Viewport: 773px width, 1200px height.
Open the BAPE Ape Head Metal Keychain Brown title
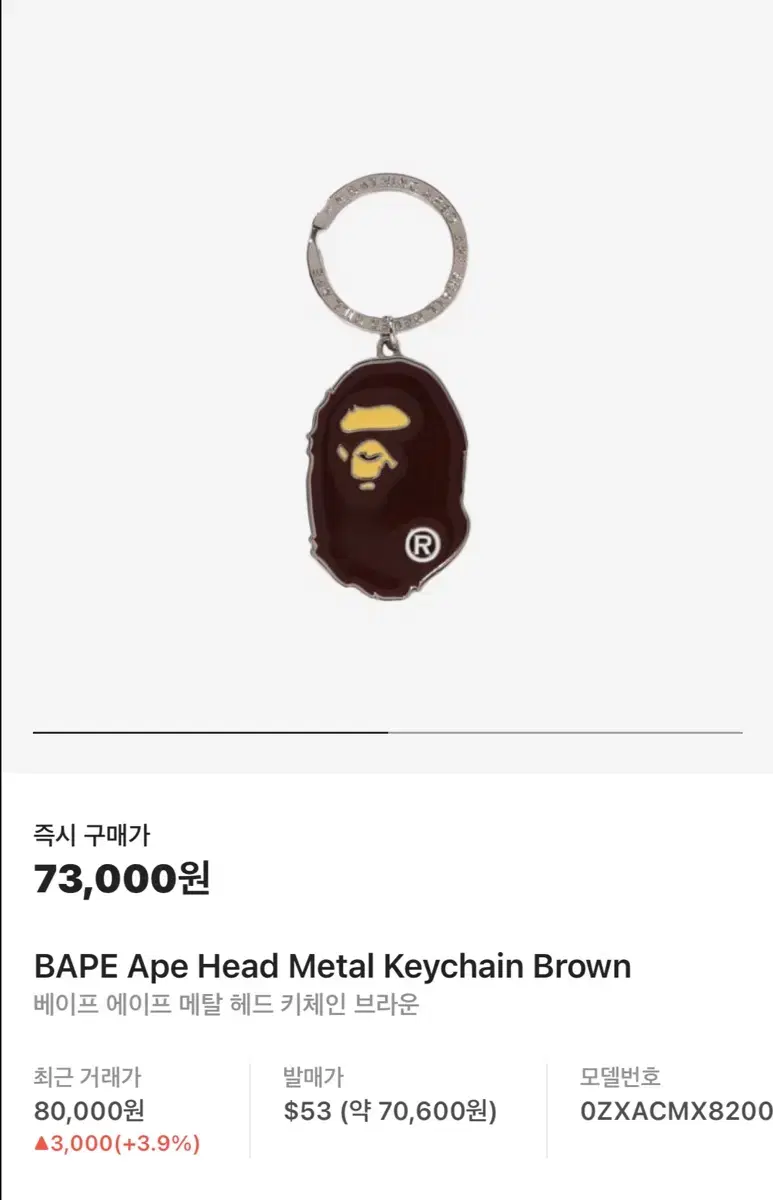332,966
